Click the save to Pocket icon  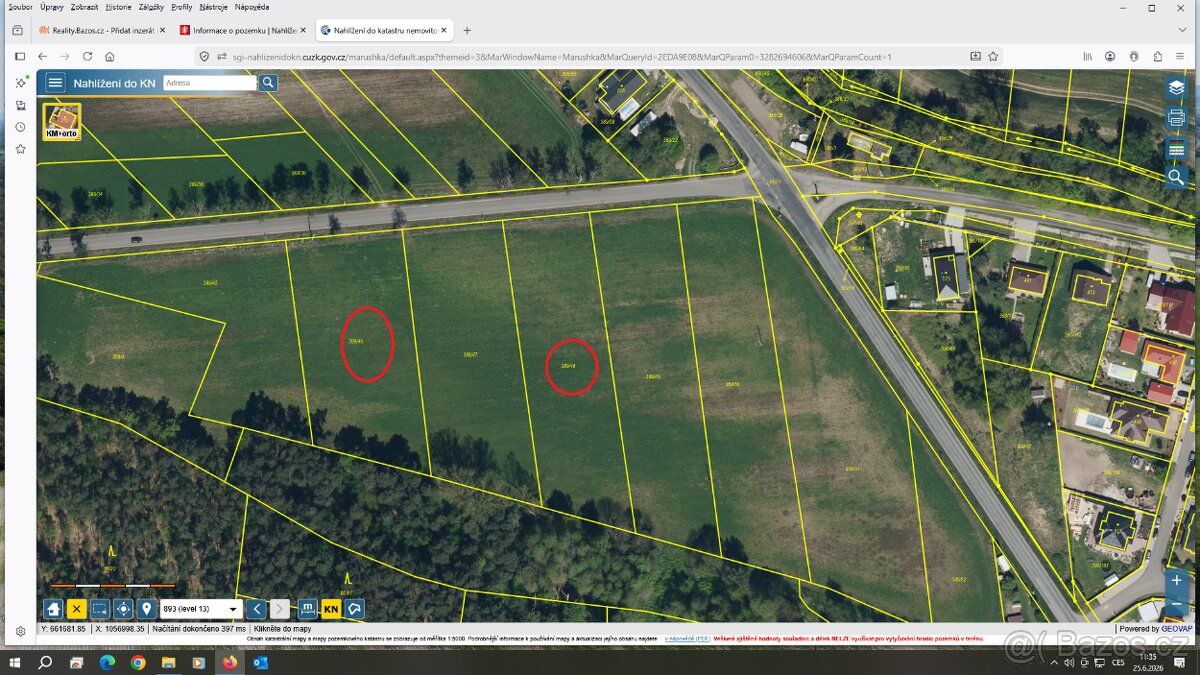(975, 57)
